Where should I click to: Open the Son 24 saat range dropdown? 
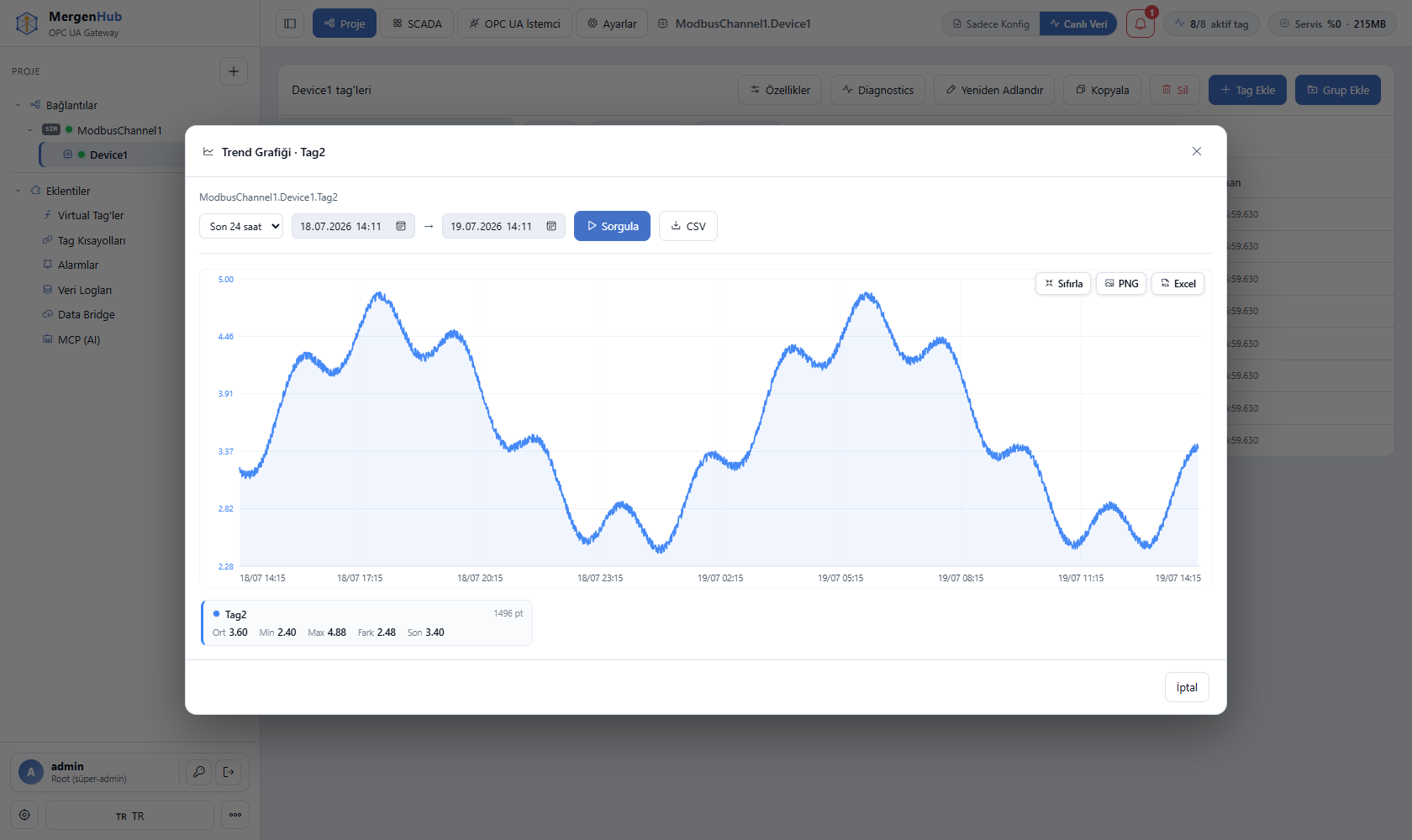click(241, 226)
